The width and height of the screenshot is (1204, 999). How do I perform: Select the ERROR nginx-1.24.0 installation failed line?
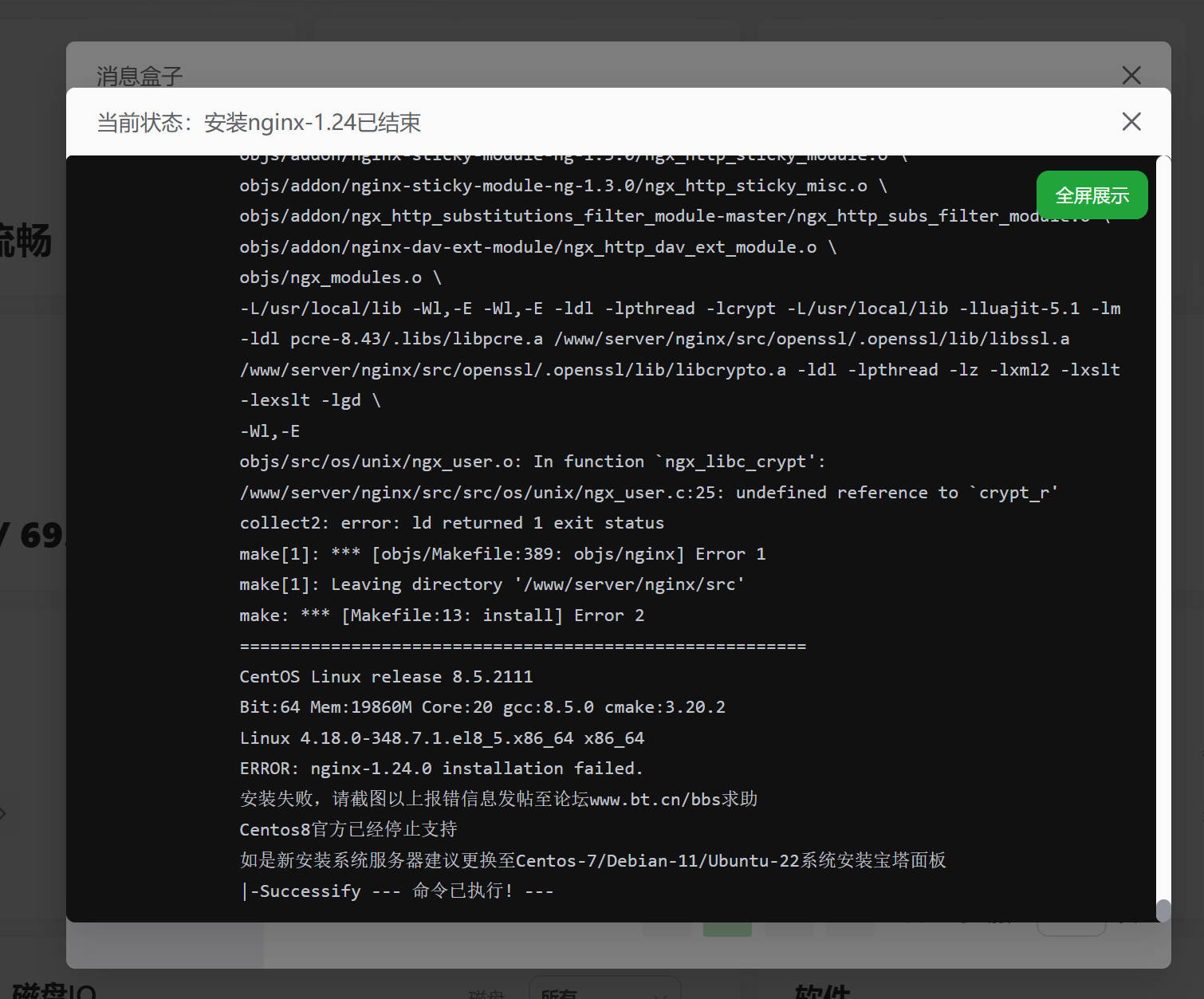point(441,768)
